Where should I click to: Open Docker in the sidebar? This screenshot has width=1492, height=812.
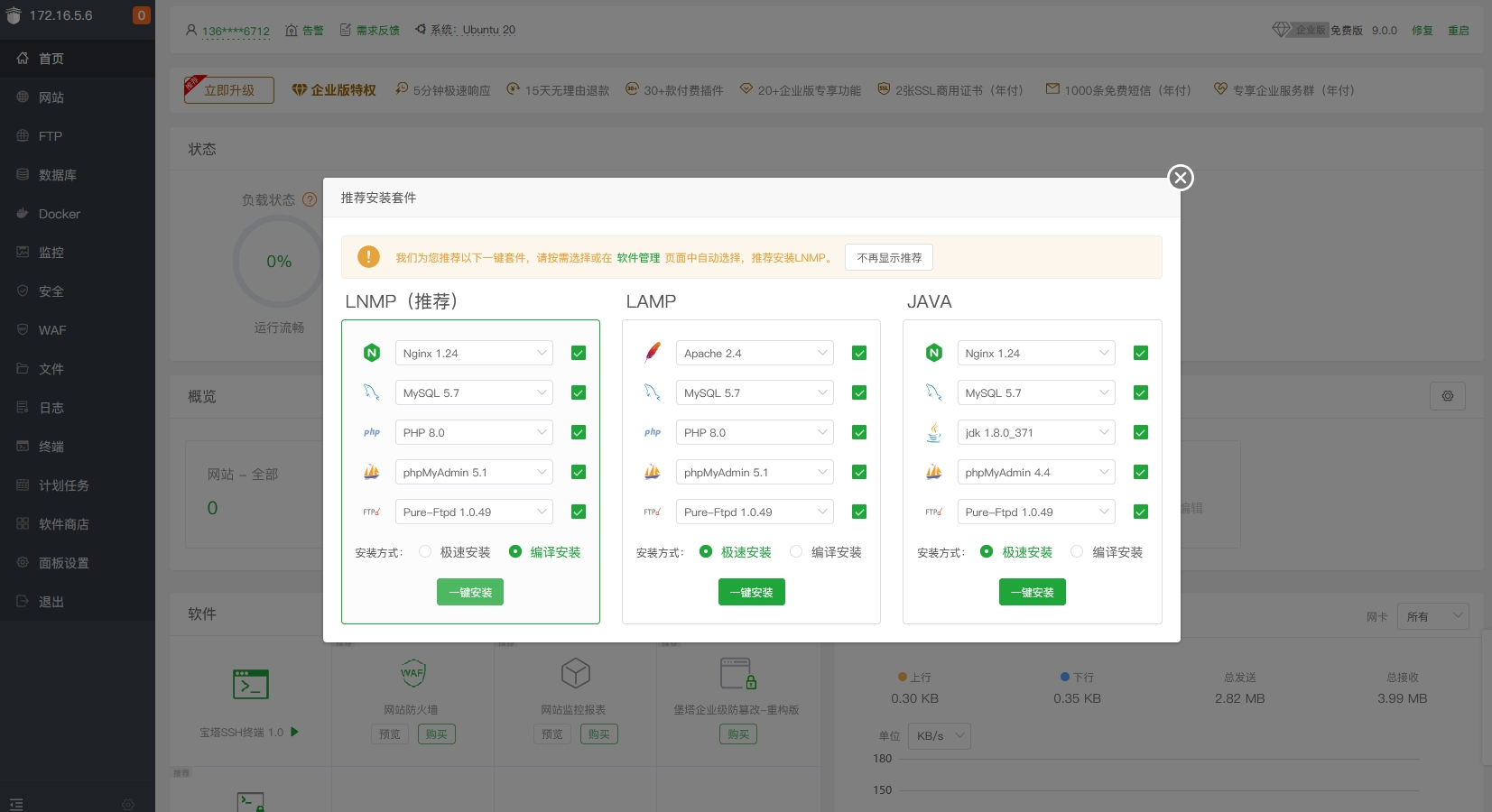[78, 214]
